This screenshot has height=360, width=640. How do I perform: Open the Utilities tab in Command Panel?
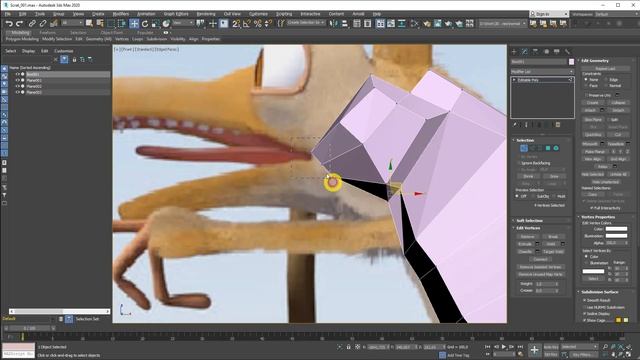[567, 51]
